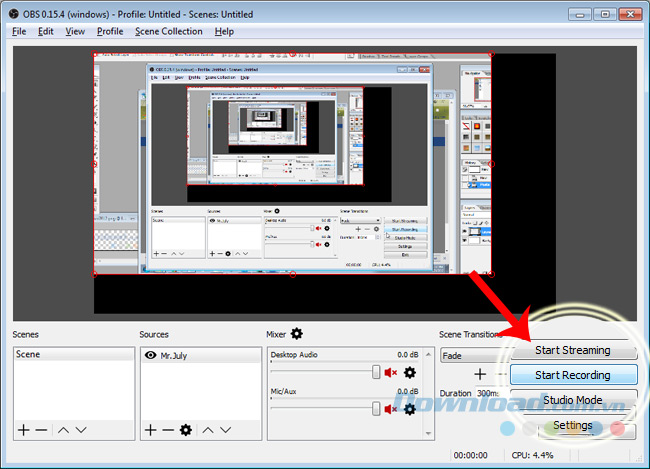Click the Mic/Aux 0.0 dB value
The height and width of the screenshot is (469, 650).
point(408,391)
